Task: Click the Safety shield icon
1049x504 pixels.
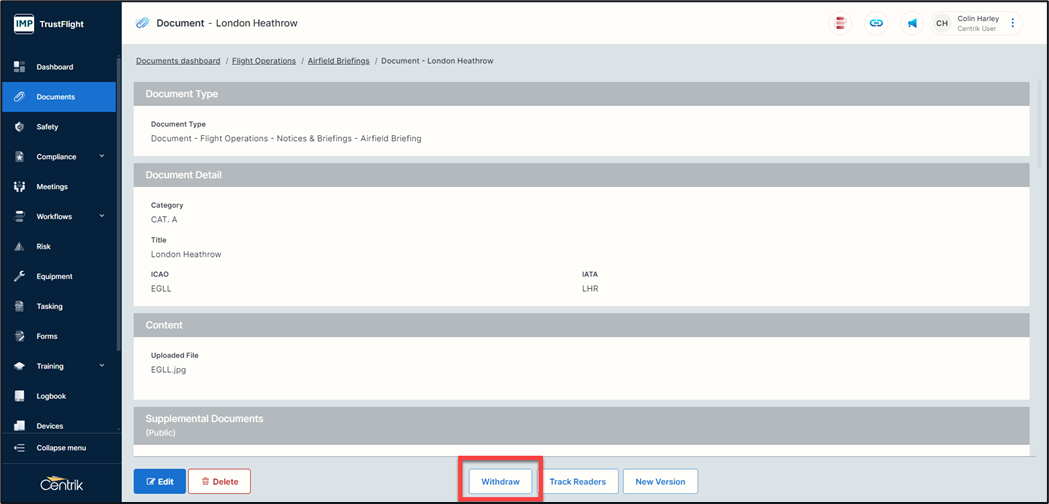Action: click(19, 127)
